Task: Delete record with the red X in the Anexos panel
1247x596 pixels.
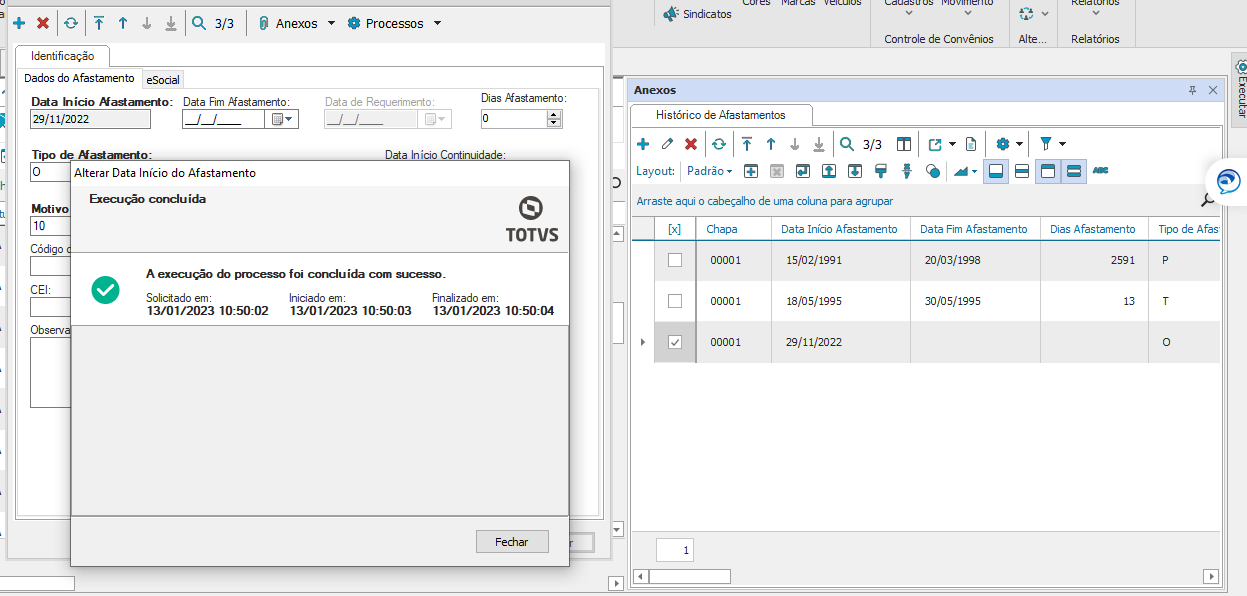Action: click(690, 144)
